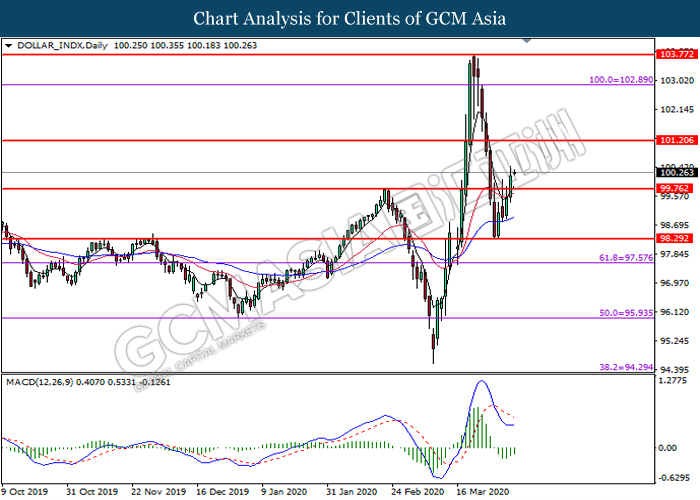
Task: Click the MACD scale value 0.00
Action: (x=667, y=448)
